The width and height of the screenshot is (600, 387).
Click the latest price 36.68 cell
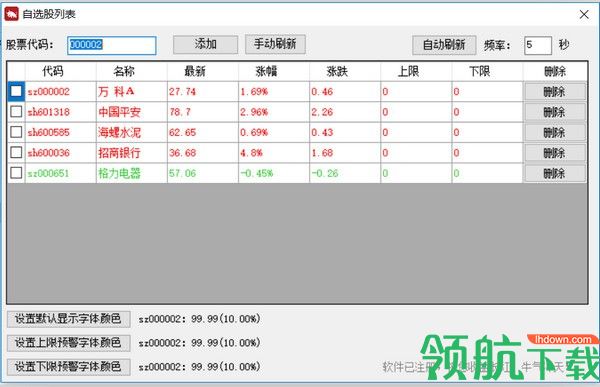[x=203, y=152]
